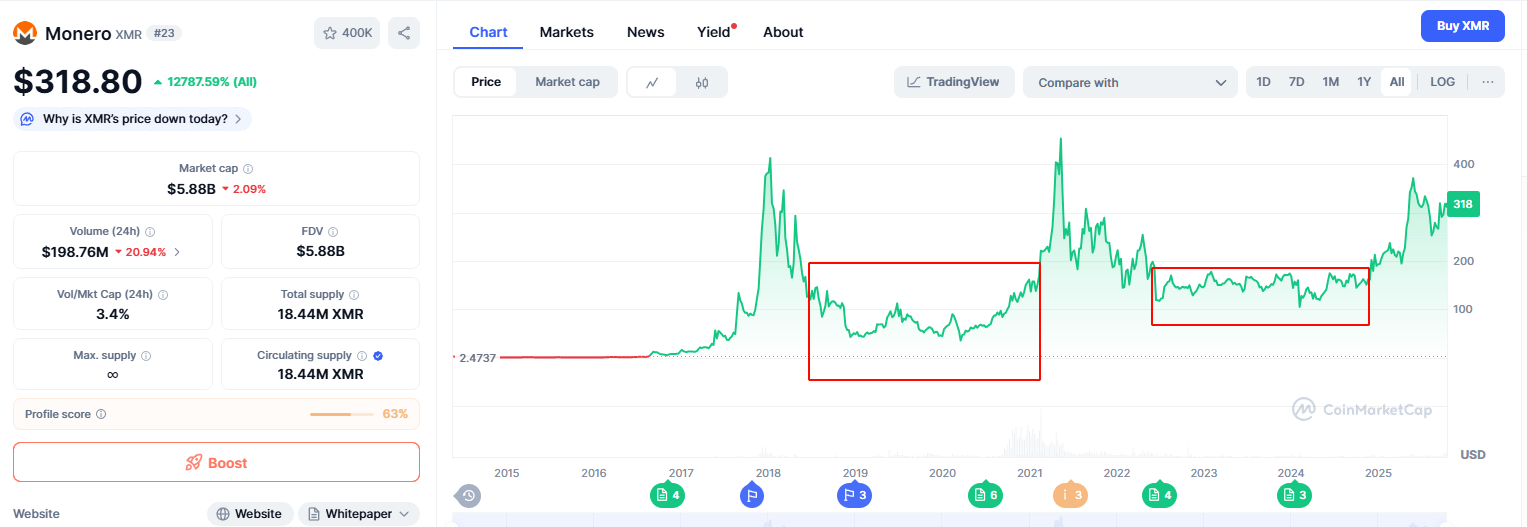This screenshot has width=1527, height=527.
Task: Select the line chart view icon
Action: (x=652, y=82)
